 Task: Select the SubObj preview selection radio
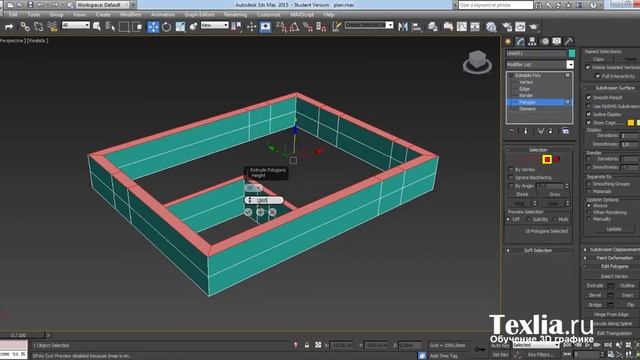(x=529, y=220)
